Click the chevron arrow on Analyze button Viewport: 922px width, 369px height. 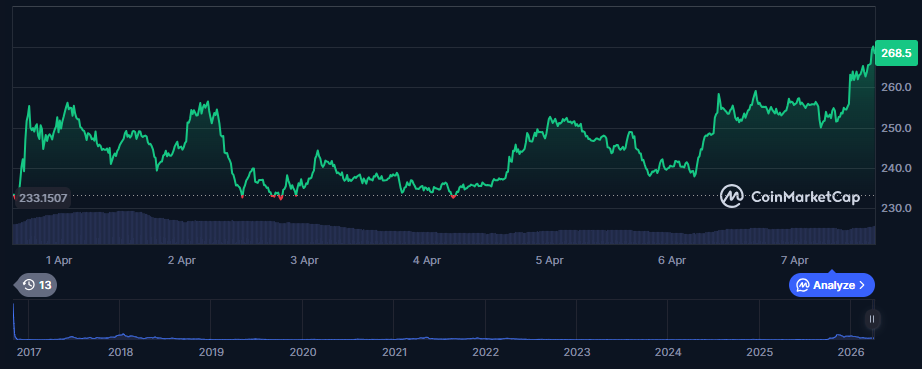[862, 285]
